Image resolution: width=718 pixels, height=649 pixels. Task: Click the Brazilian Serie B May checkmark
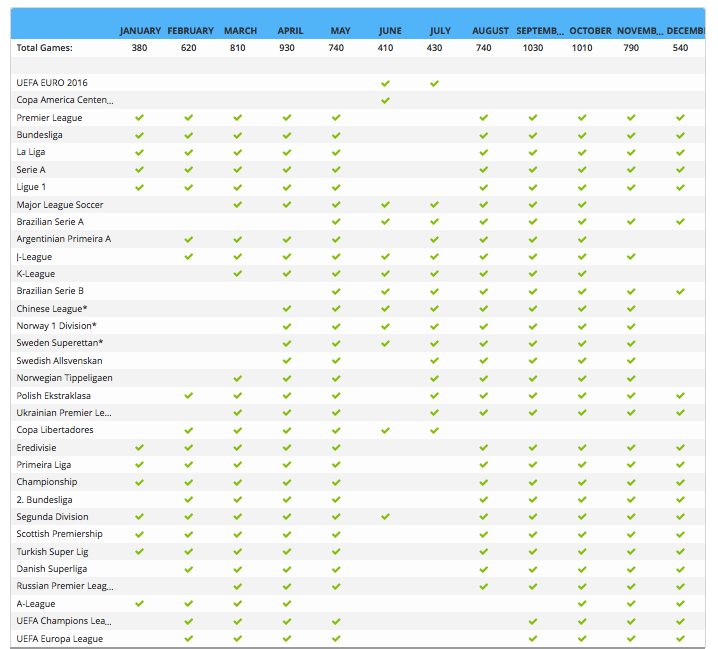pos(336,291)
